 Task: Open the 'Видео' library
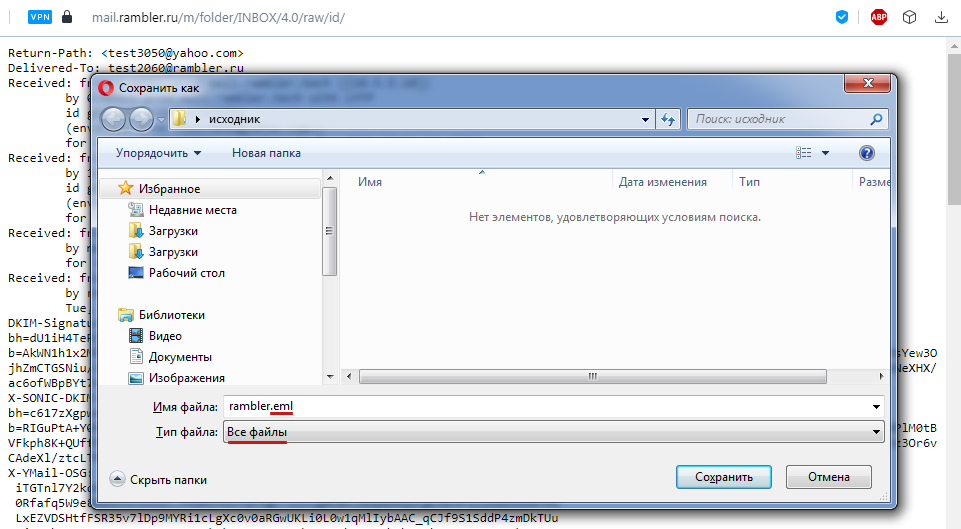[165, 336]
